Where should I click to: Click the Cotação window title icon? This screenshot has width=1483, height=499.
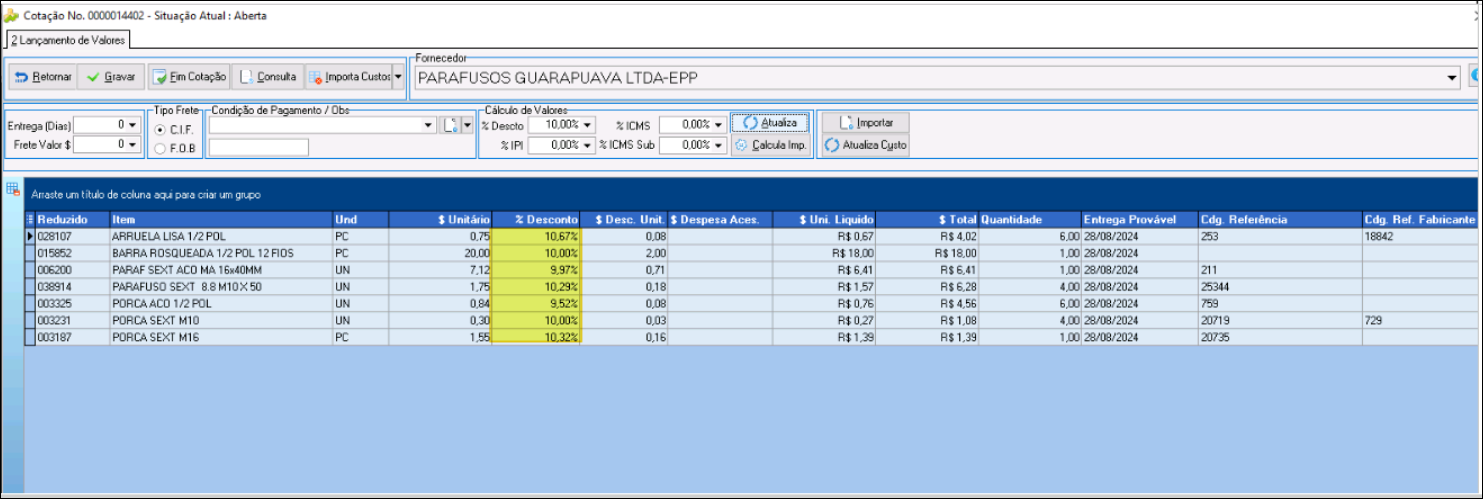tap(11, 16)
